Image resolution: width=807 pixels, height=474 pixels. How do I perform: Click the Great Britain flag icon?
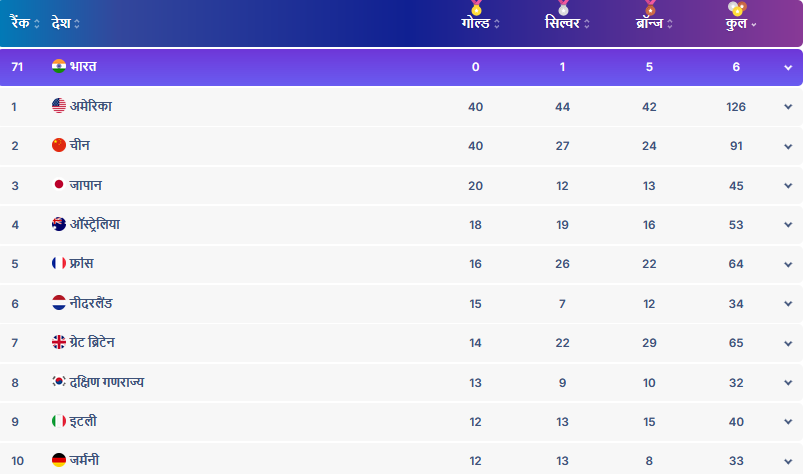(x=59, y=342)
